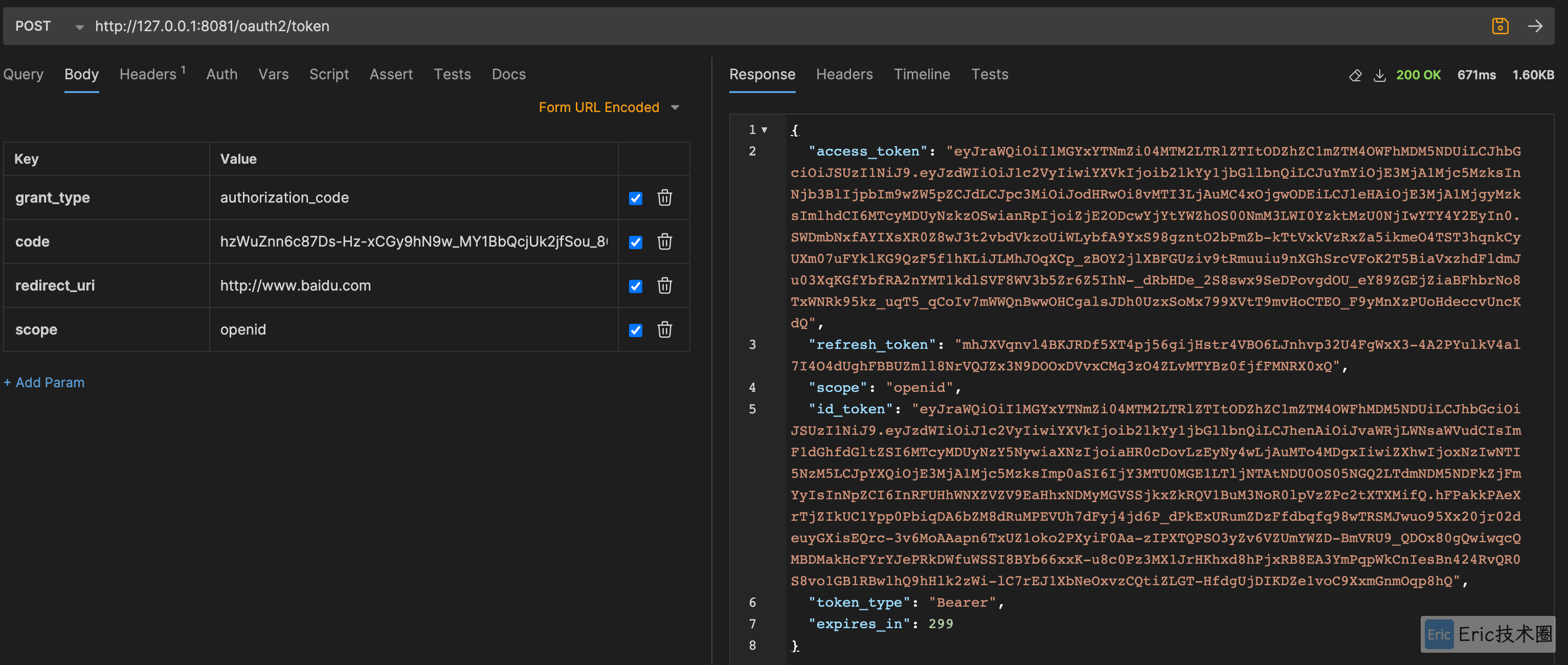Image resolution: width=1568 pixels, height=665 pixels.
Task: Edit the code key cell
Action: [106, 241]
